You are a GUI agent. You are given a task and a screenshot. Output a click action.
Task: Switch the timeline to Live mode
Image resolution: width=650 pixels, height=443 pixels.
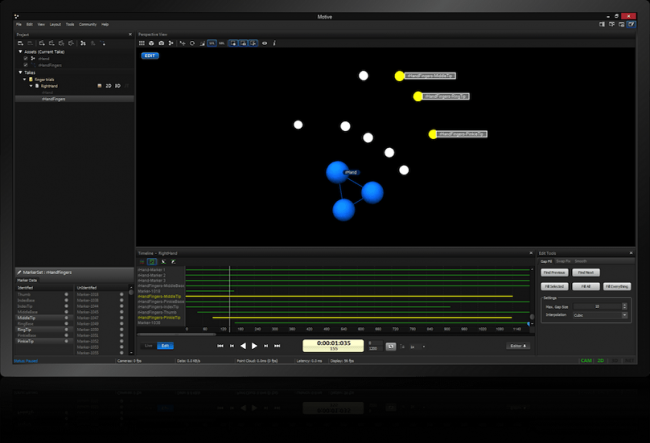[x=149, y=346]
